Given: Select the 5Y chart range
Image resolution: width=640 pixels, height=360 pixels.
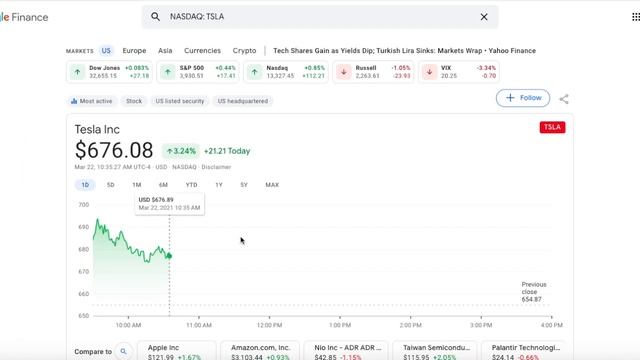Looking at the screenshot, I should [244, 185].
